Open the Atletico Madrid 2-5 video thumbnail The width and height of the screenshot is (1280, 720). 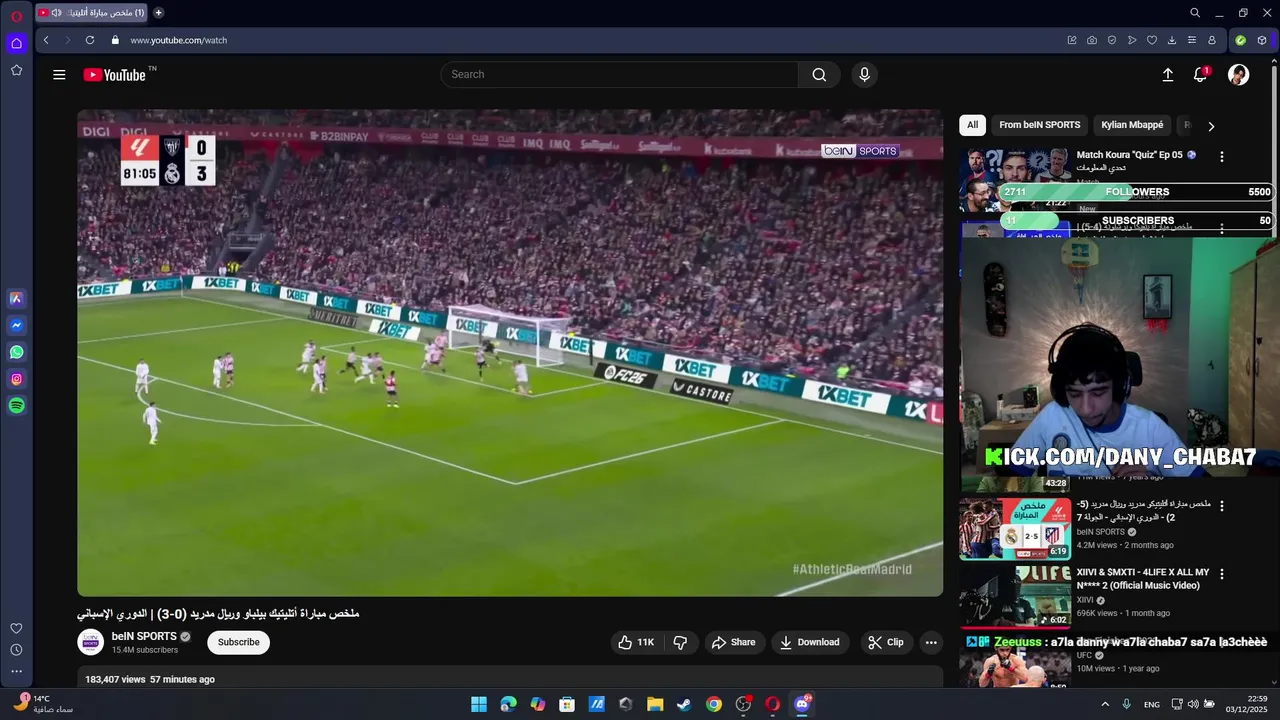[1015, 529]
